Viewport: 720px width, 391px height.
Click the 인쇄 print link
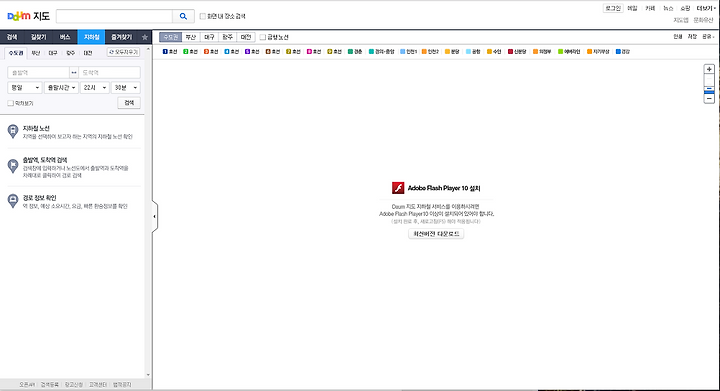point(678,37)
